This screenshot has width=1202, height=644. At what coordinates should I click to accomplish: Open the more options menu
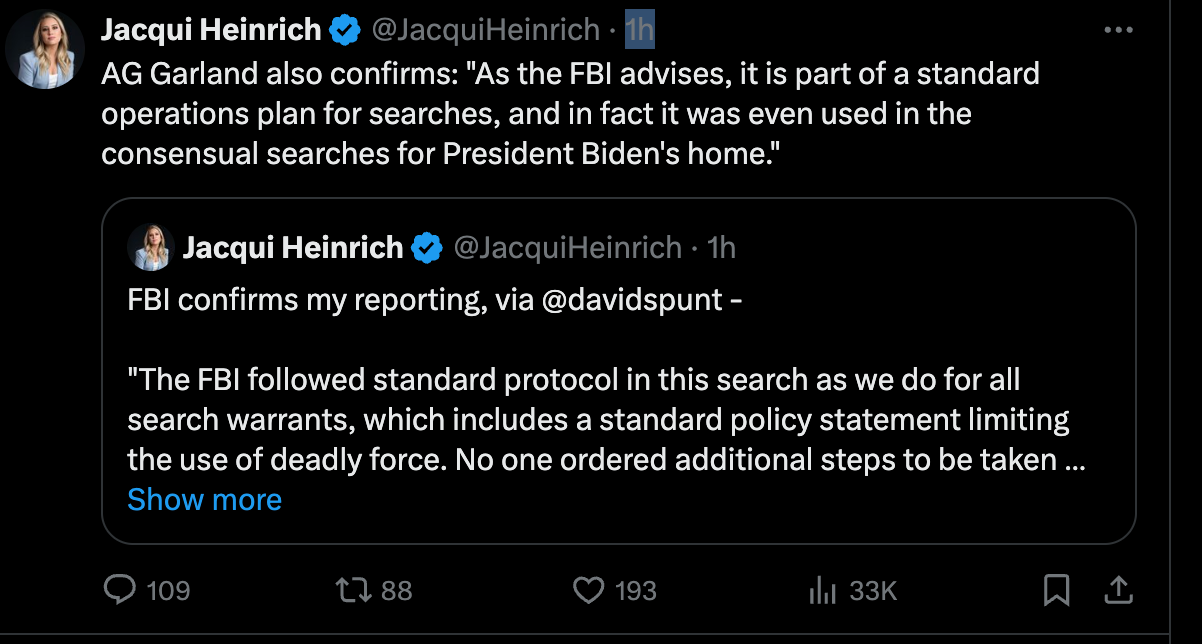tap(1119, 29)
